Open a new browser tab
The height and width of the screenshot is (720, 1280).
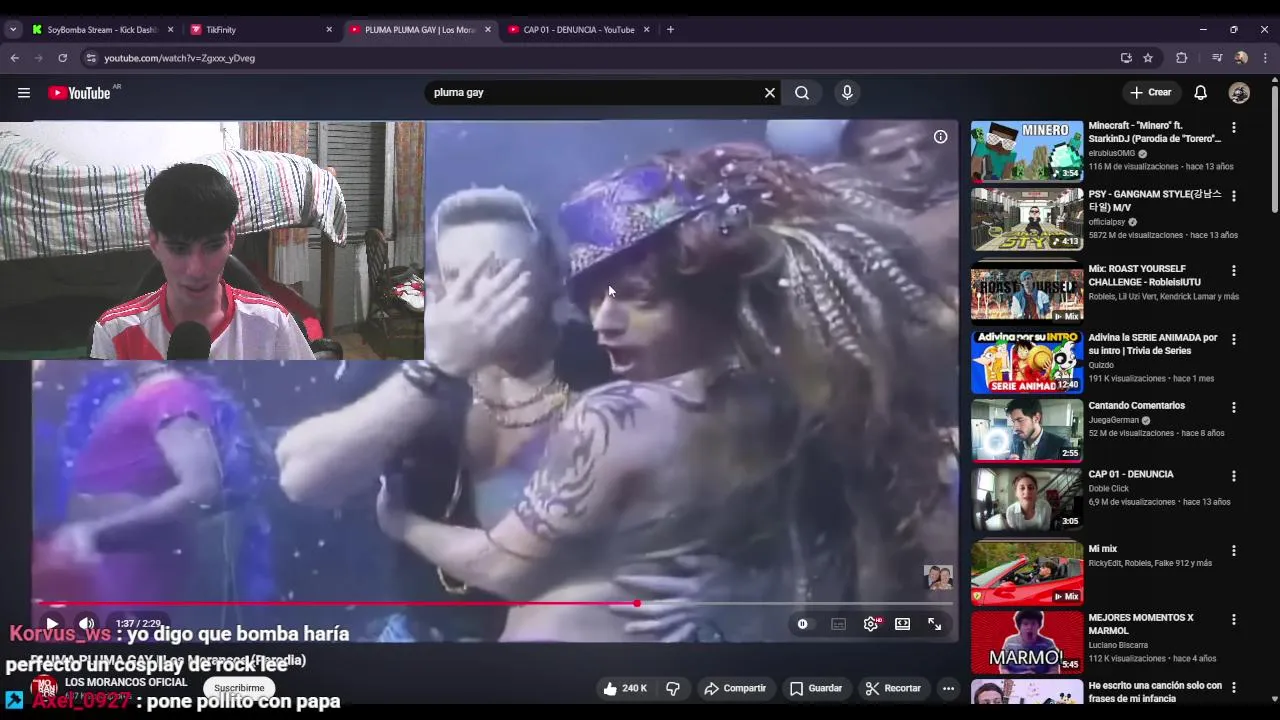670,30
